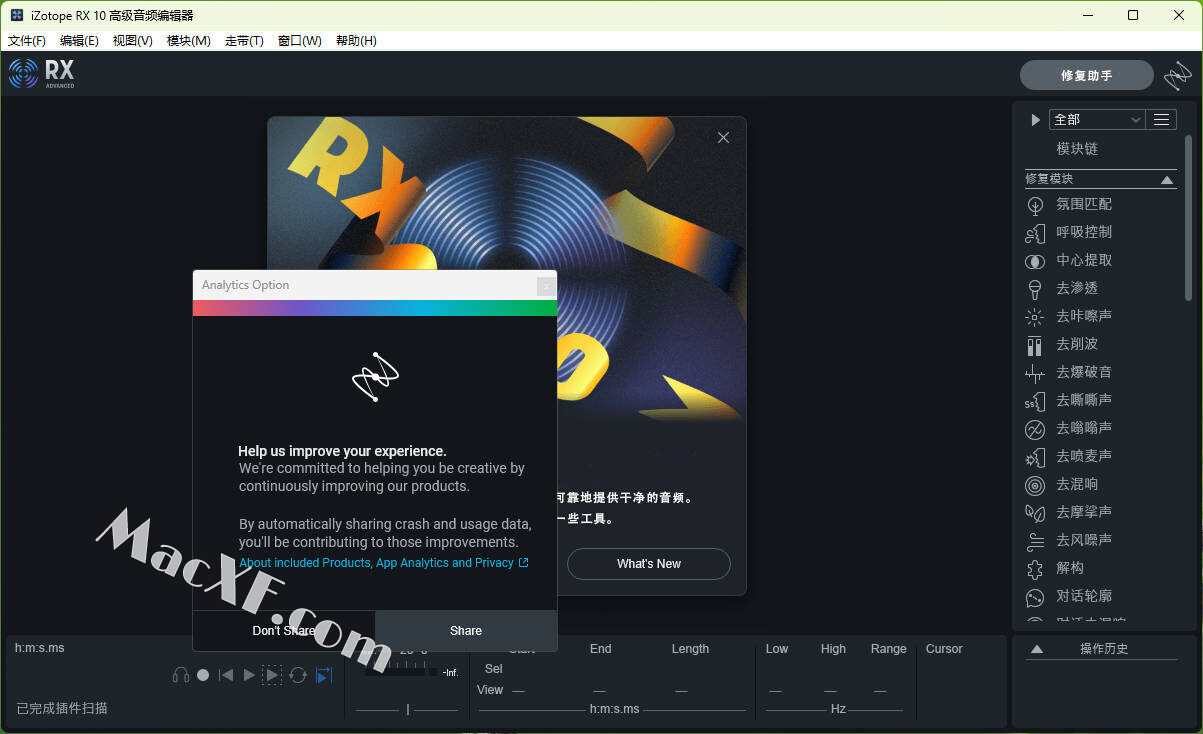Screen dimensions: 1203x734
Task: Click the Share button in Analytics dialog
Action: pos(466,630)
